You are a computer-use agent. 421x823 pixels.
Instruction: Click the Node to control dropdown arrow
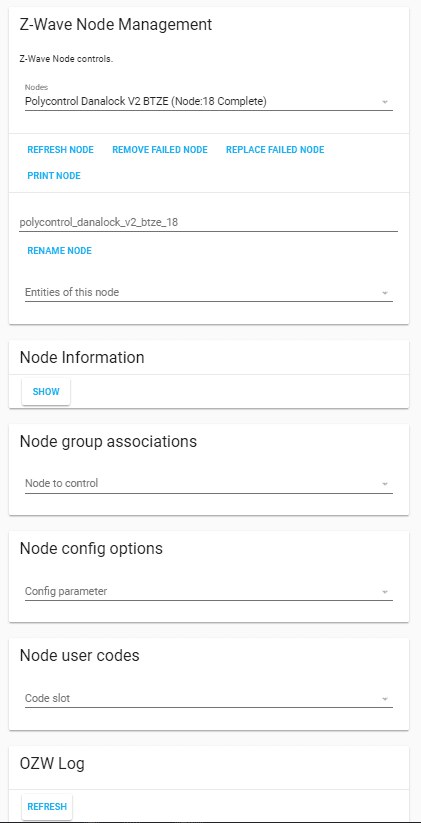[385, 484]
